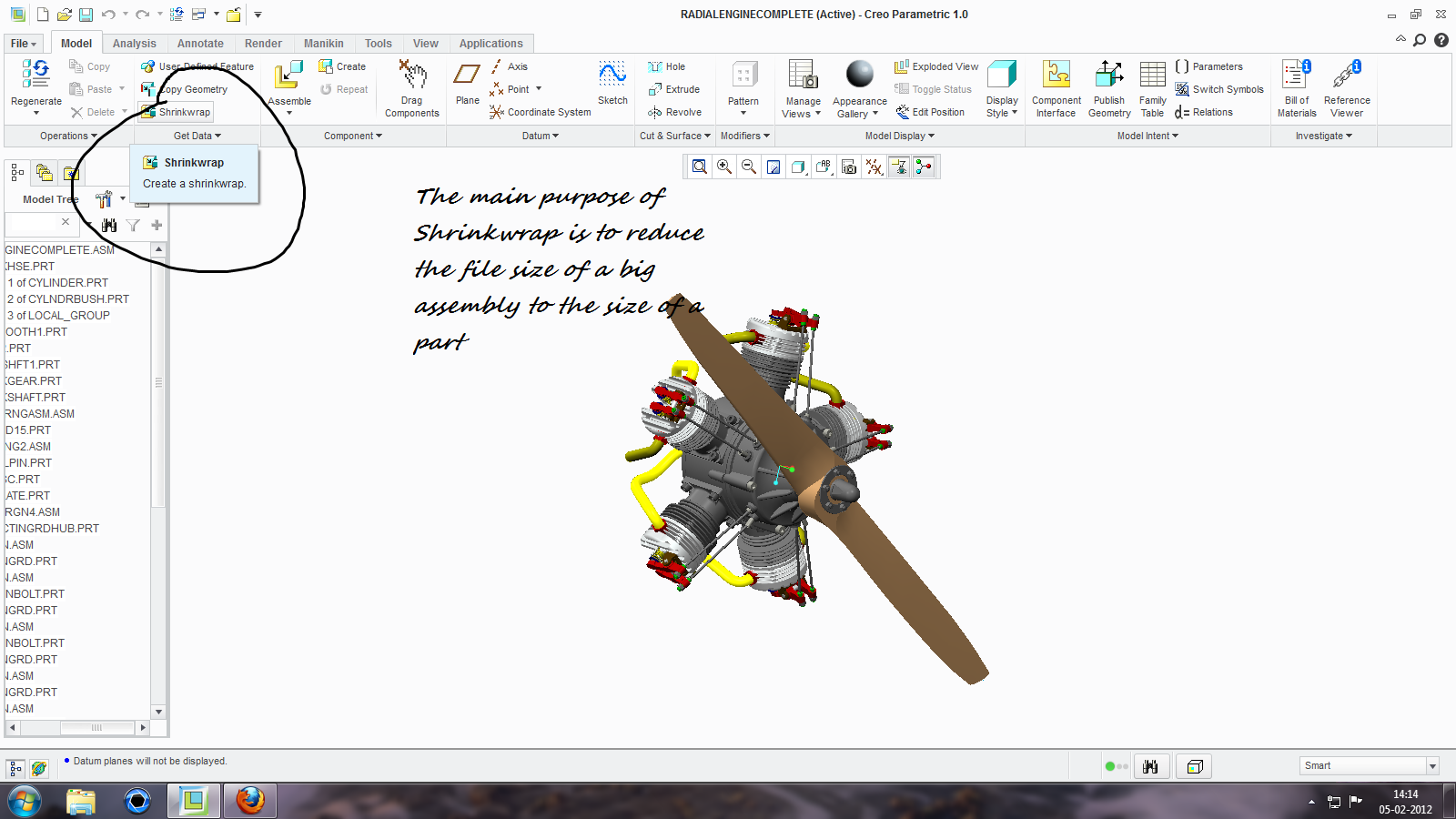1456x819 pixels.
Task: Select 2 of CYLNDRBUSH.PRT in model tree
Action: tap(68, 298)
